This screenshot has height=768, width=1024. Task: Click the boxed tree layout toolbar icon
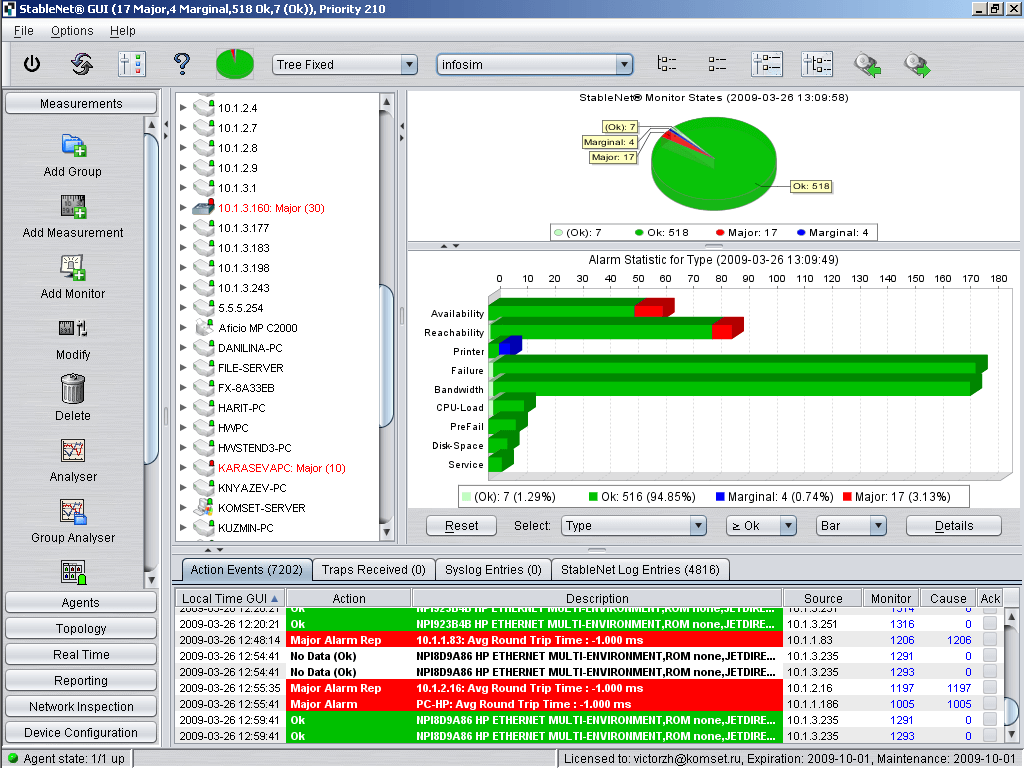click(767, 64)
